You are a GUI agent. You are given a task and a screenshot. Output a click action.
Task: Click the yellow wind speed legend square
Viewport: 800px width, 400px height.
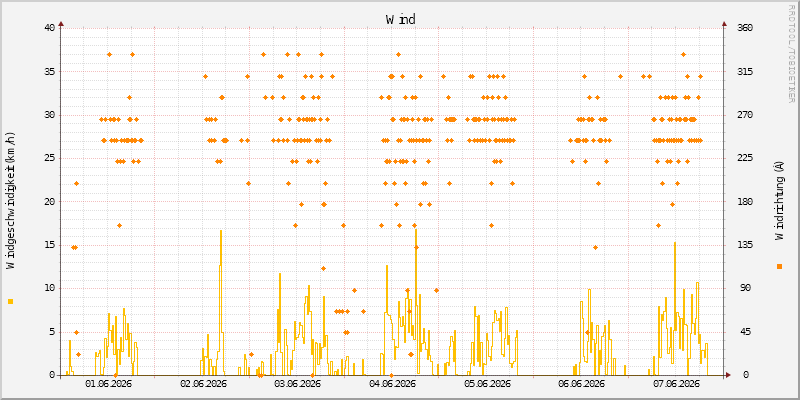pyautogui.click(x=10, y=302)
